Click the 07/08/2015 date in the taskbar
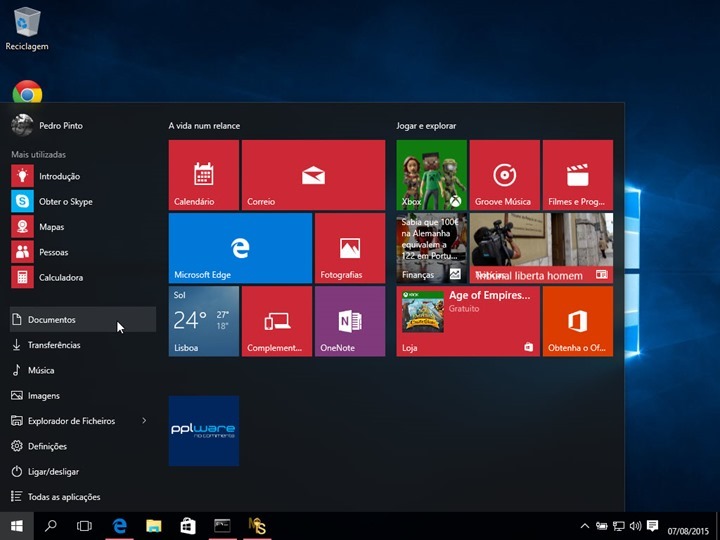This screenshot has width=720, height=540. 688,531
